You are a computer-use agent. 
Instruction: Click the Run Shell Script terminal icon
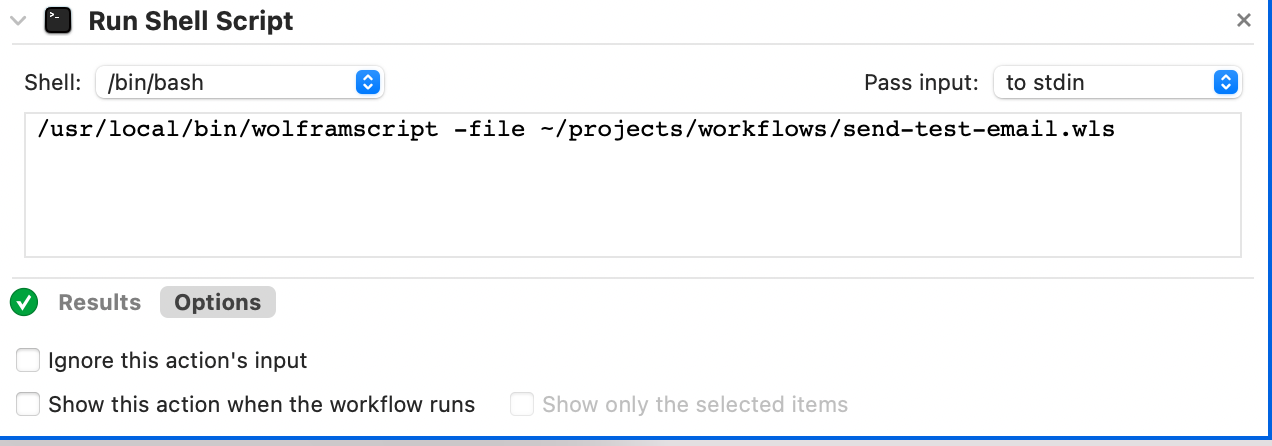pos(58,21)
